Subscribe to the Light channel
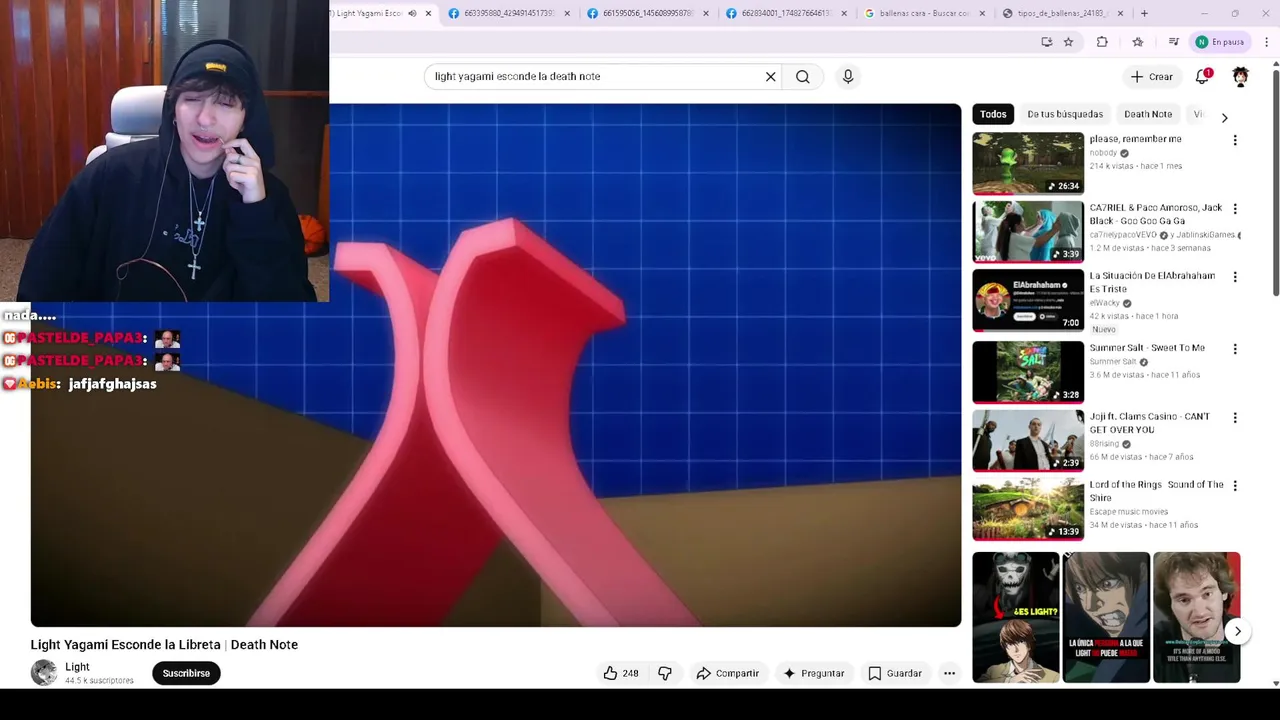The width and height of the screenshot is (1280, 720). point(186,673)
